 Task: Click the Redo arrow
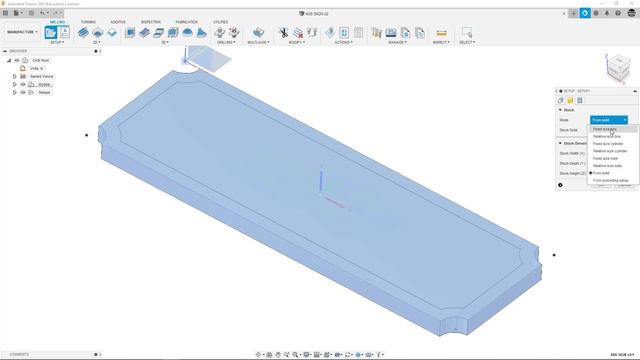[56, 13]
